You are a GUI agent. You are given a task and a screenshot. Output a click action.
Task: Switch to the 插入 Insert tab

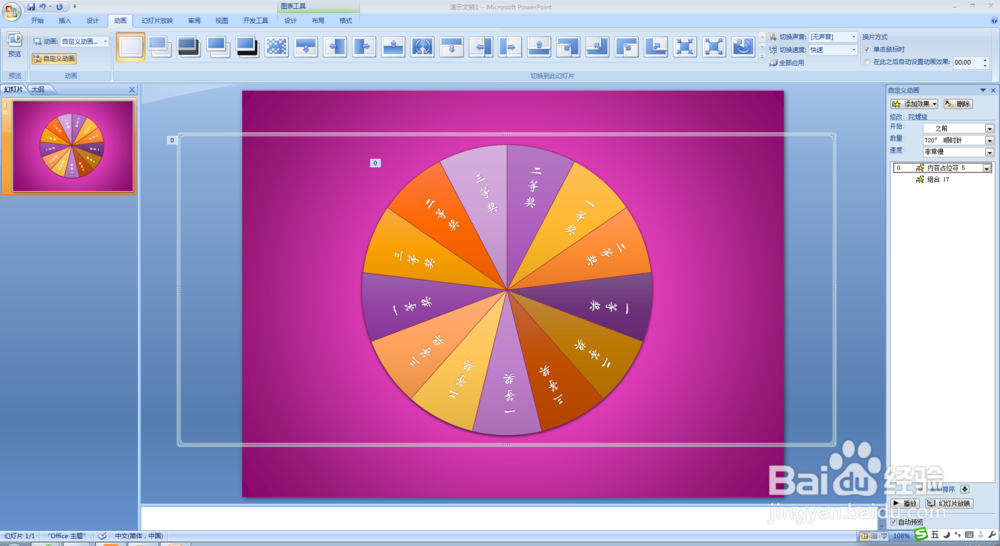pyautogui.click(x=65, y=20)
